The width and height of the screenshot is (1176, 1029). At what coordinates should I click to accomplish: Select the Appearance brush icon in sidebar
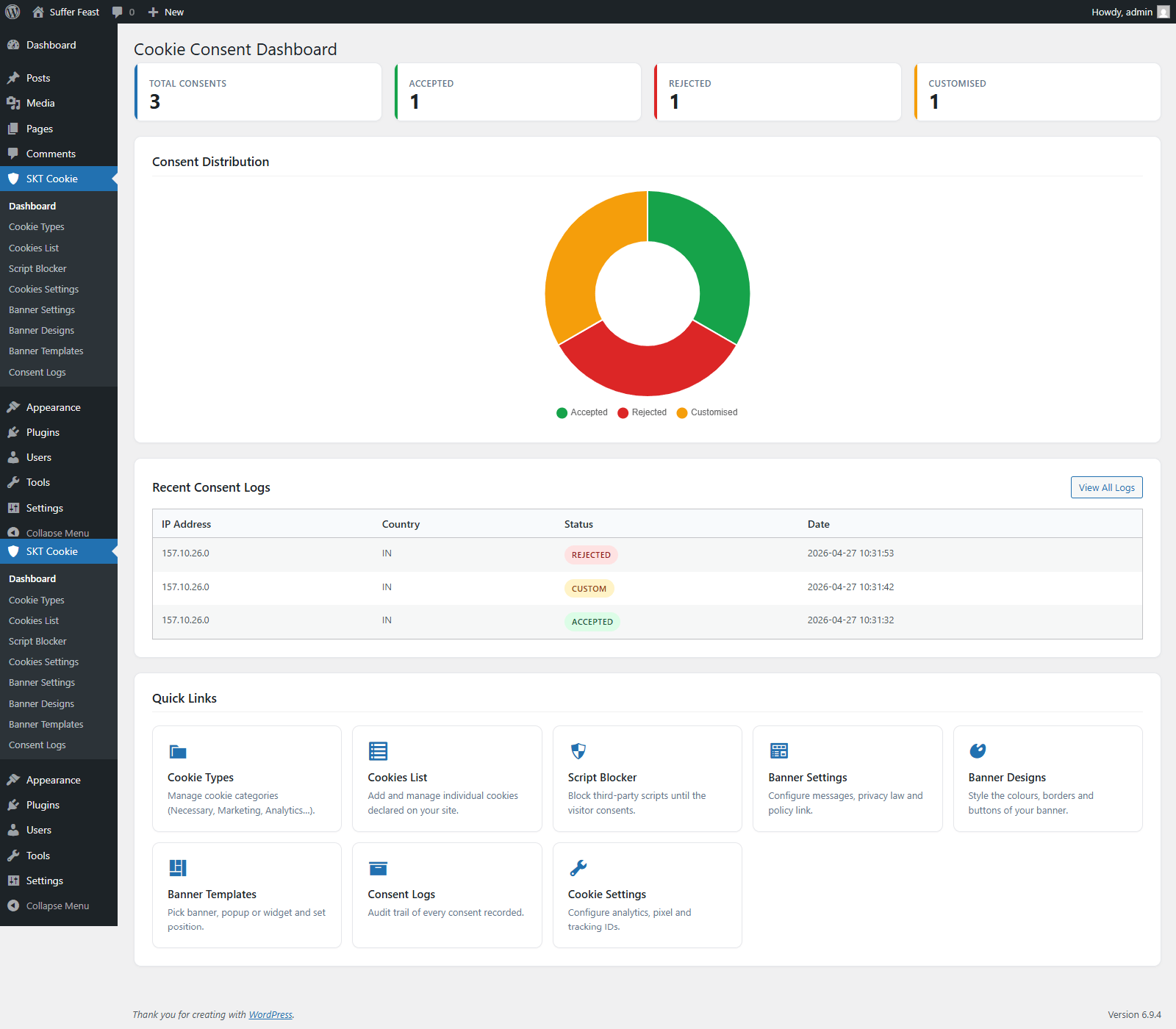click(x=14, y=406)
